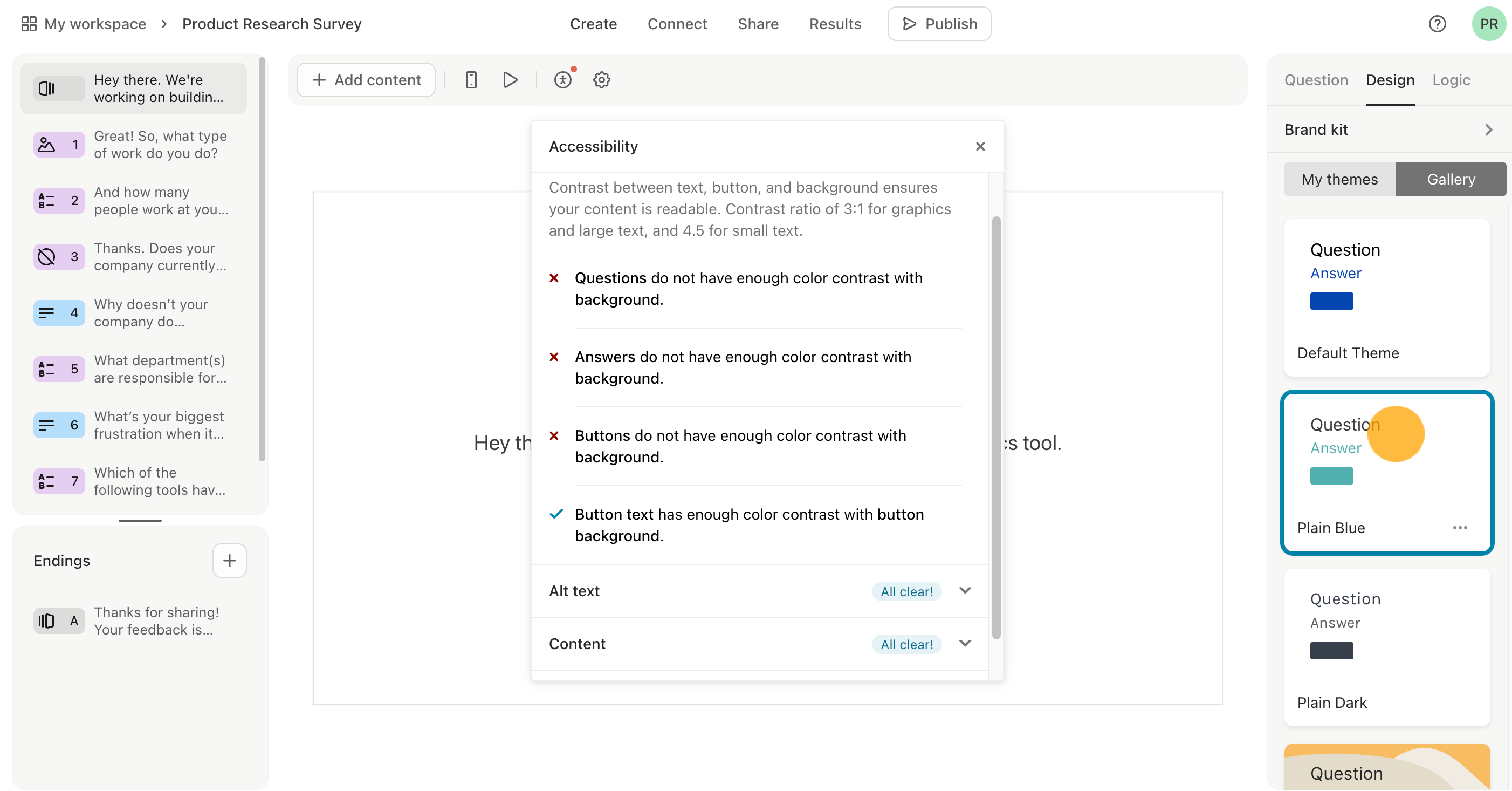1512x791 pixels.
Task: Click the Plain Dark button swatch
Action: (1331, 651)
